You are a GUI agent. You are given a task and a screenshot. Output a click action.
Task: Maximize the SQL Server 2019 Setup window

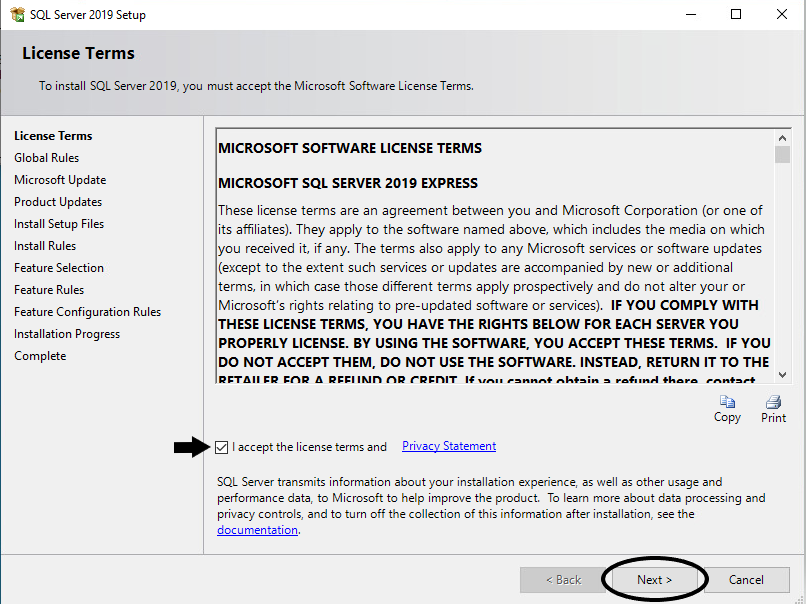[x=736, y=14]
